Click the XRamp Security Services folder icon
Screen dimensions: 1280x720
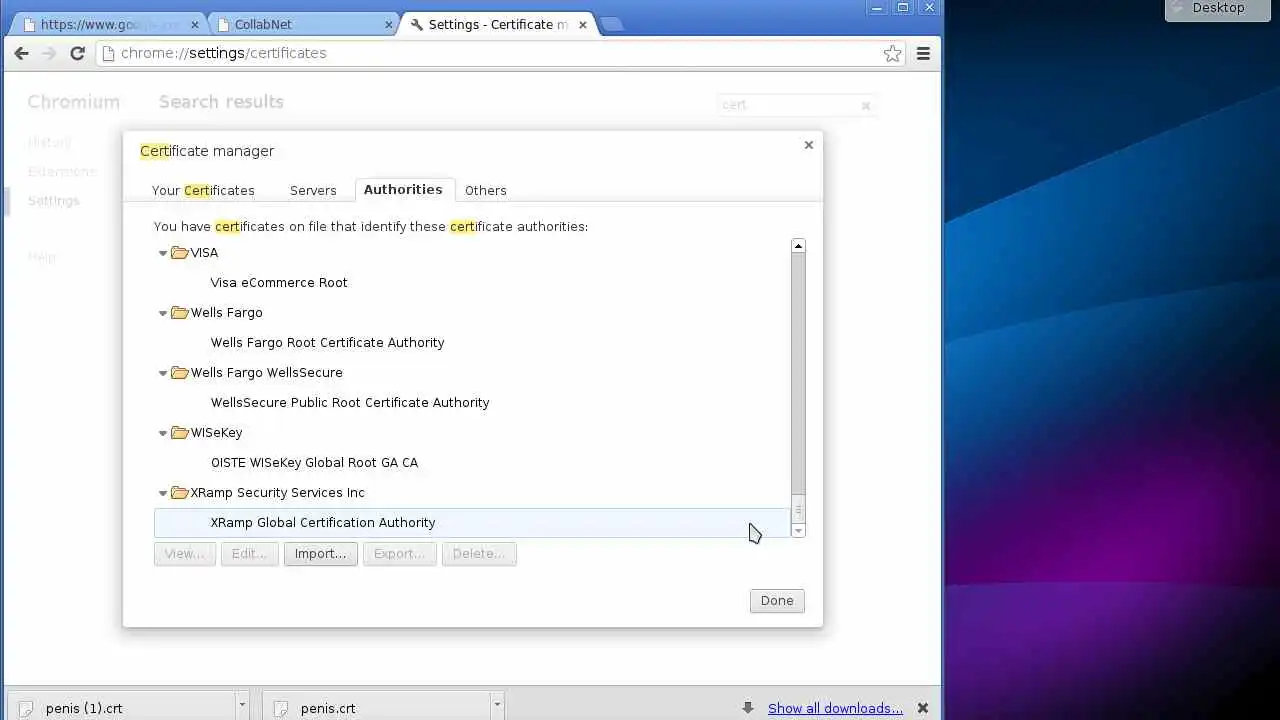point(180,492)
